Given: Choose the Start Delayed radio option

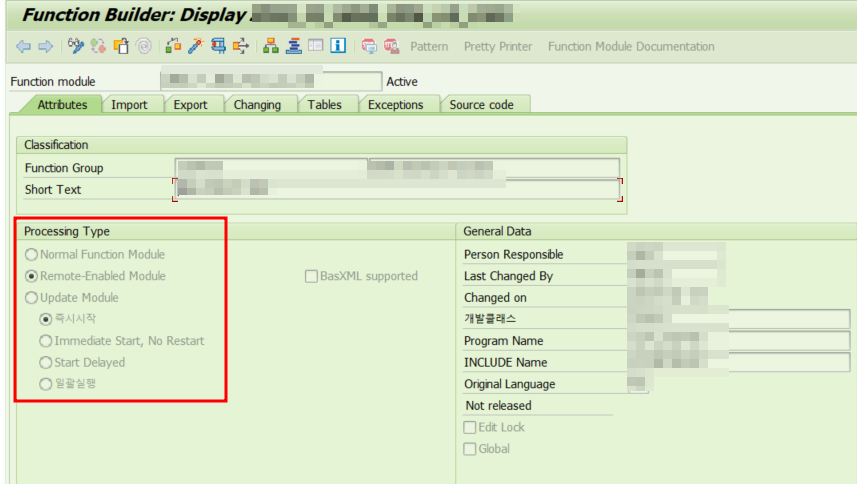Looking at the screenshot, I should [45, 362].
